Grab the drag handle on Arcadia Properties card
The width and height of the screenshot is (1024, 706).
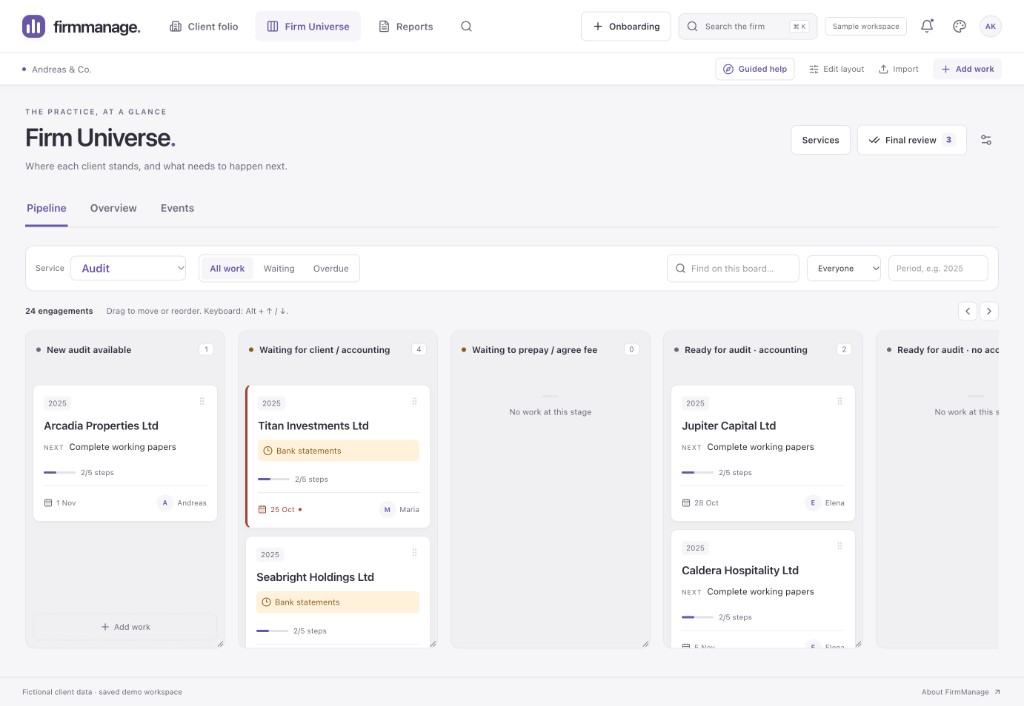(x=202, y=401)
